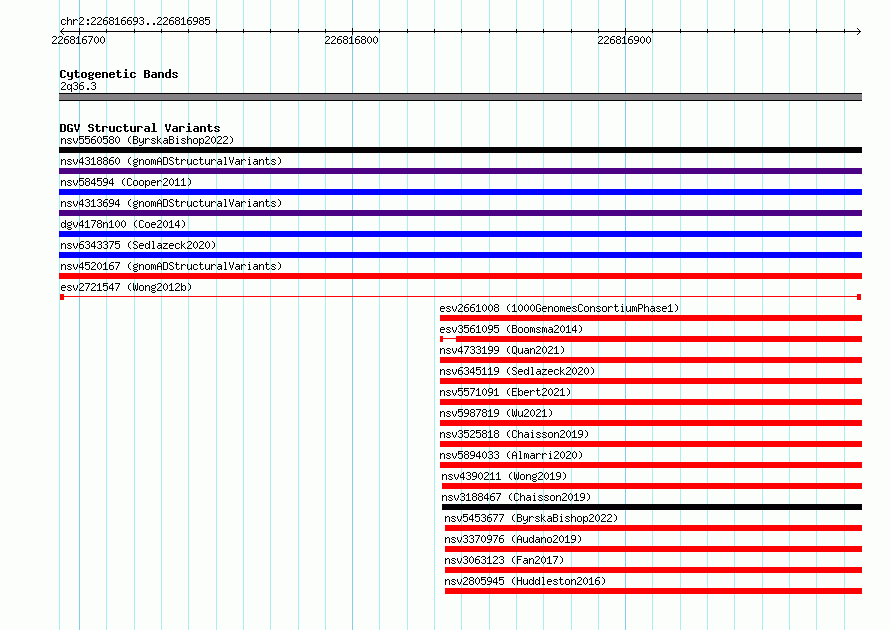The width and height of the screenshot is (890, 630).
Task: Open nsv4733199 (Quan2021) label
Action: 502,350
